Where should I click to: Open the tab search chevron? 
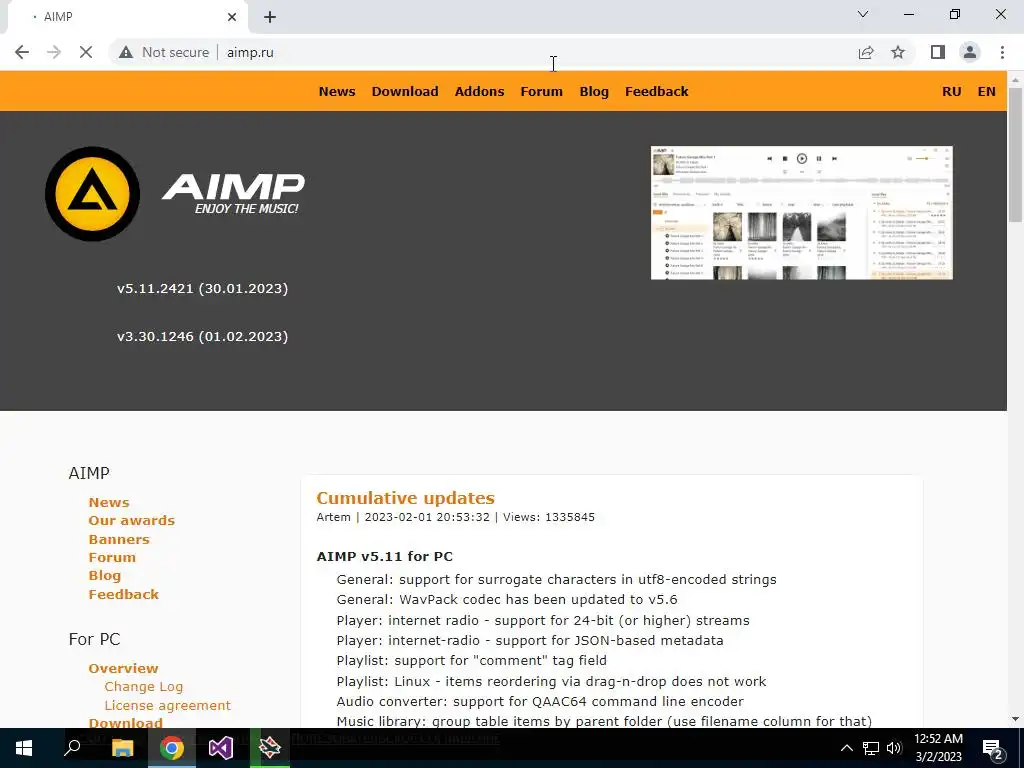pyautogui.click(x=863, y=14)
